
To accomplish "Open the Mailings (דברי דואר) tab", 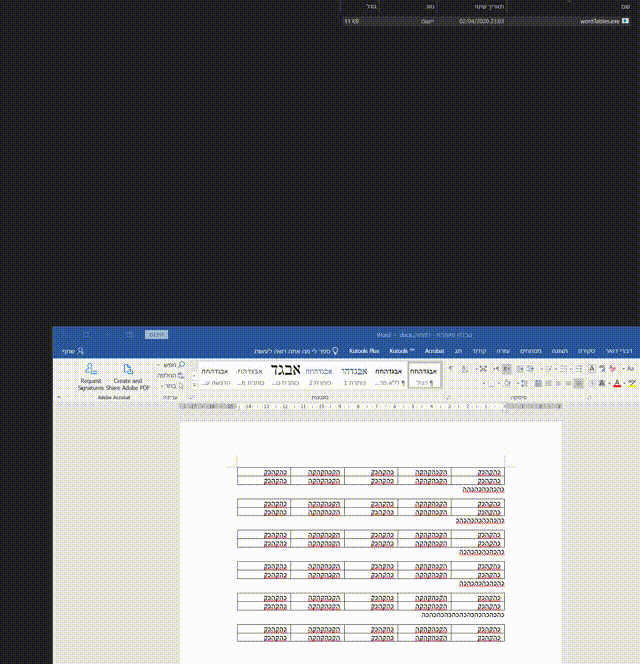I will 619,351.
